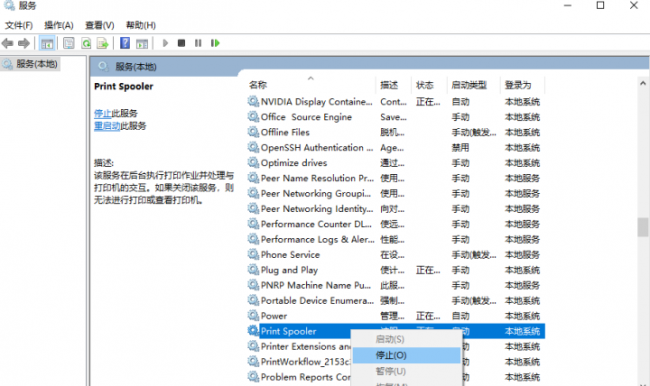Click 禁用 startup type of OpenSSH row
This screenshot has height=386, width=650.
[x=461, y=147]
